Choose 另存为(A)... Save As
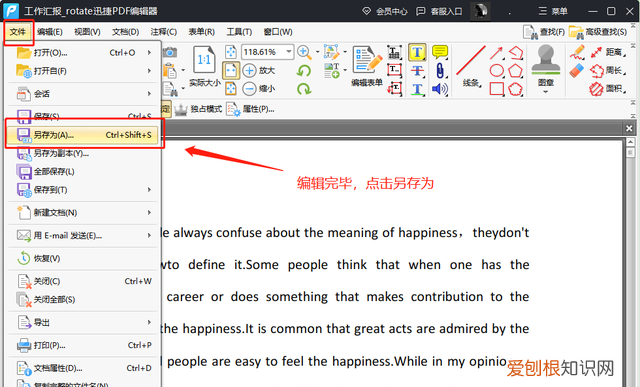This screenshot has width=640, height=387. click(82, 135)
